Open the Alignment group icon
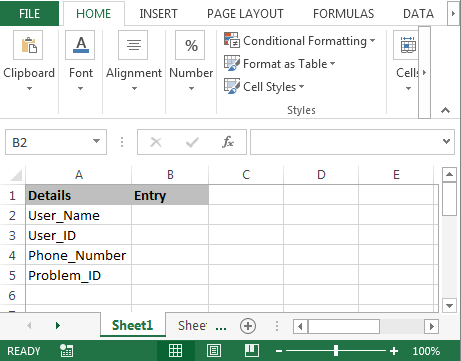Viewport: 461px width, 361px height. coord(133,45)
